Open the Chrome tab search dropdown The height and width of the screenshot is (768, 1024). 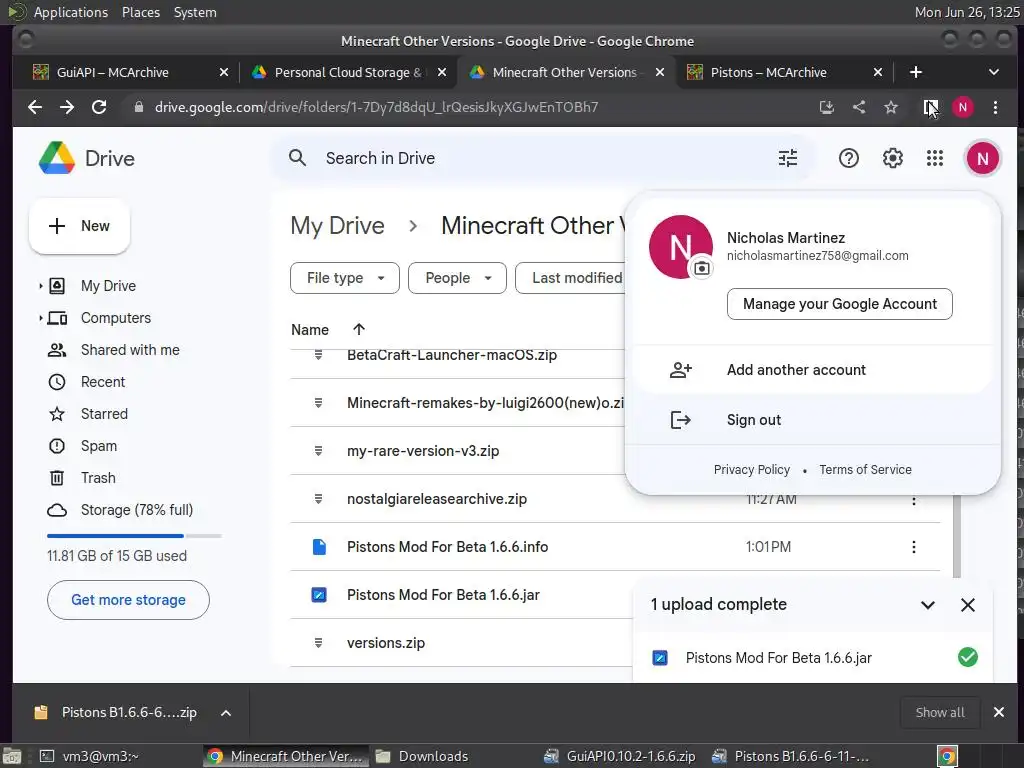click(x=993, y=72)
